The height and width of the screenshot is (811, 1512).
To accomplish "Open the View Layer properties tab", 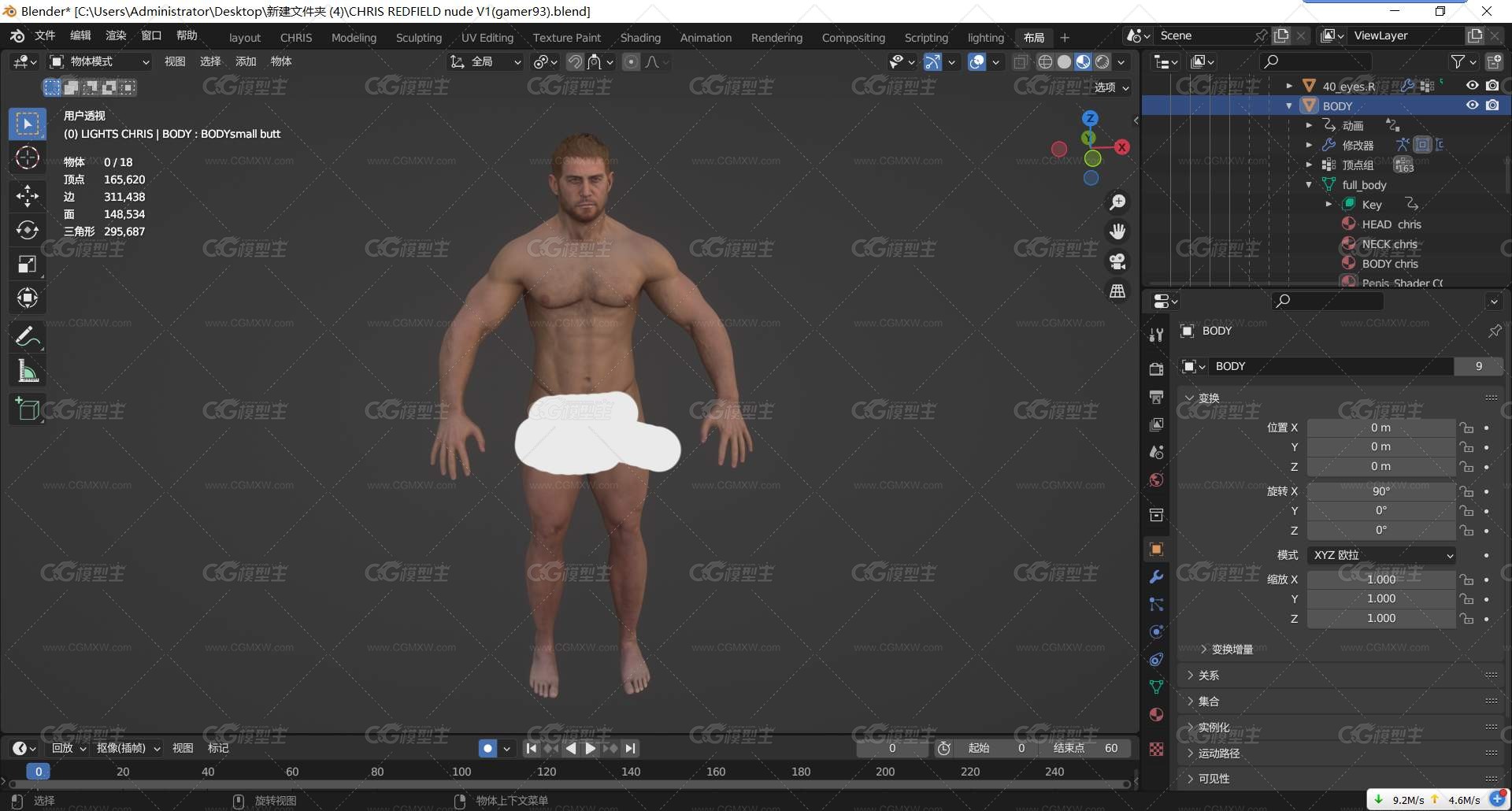I will 1156,424.
